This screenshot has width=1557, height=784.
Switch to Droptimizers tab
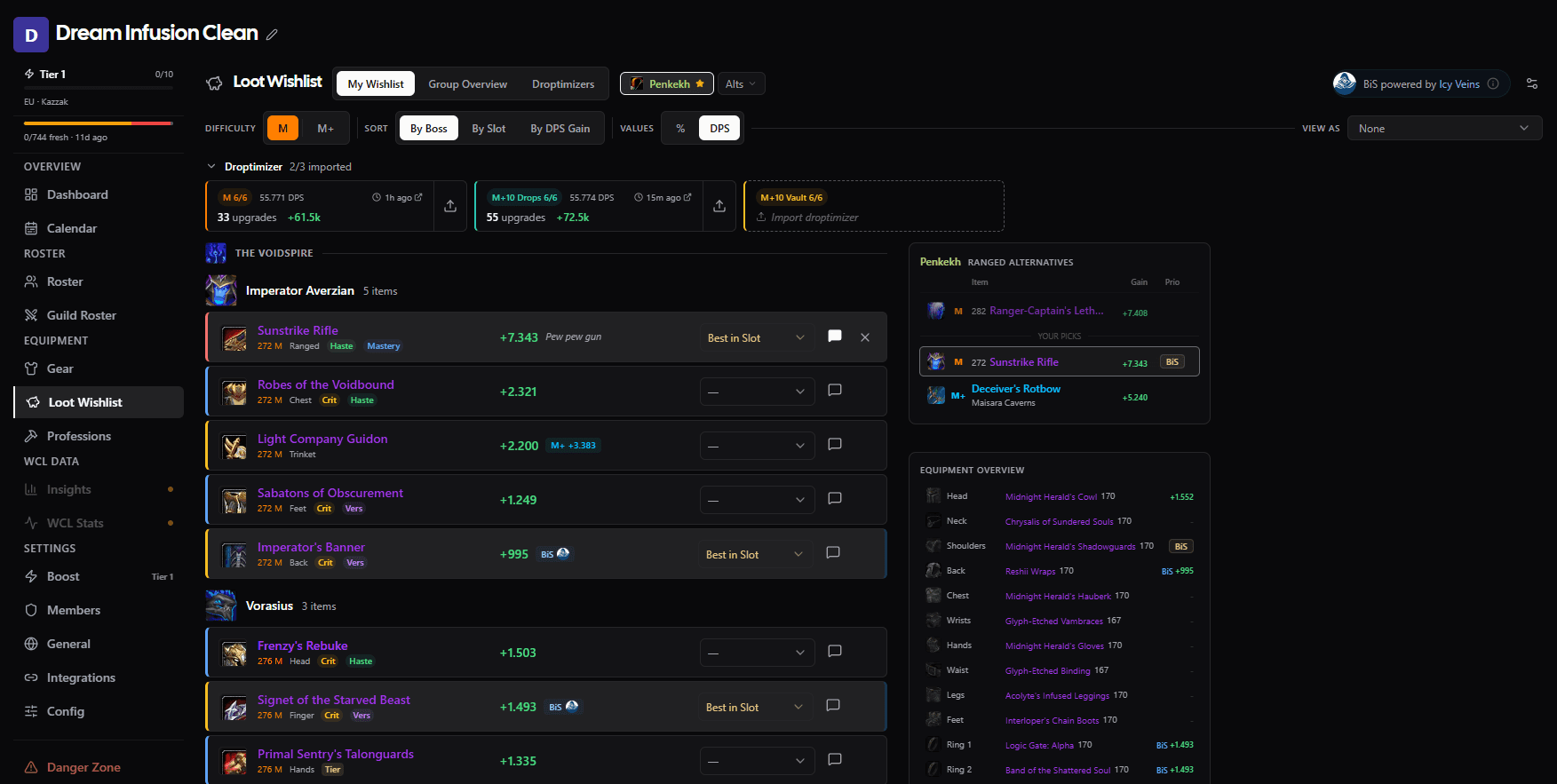(563, 83)
